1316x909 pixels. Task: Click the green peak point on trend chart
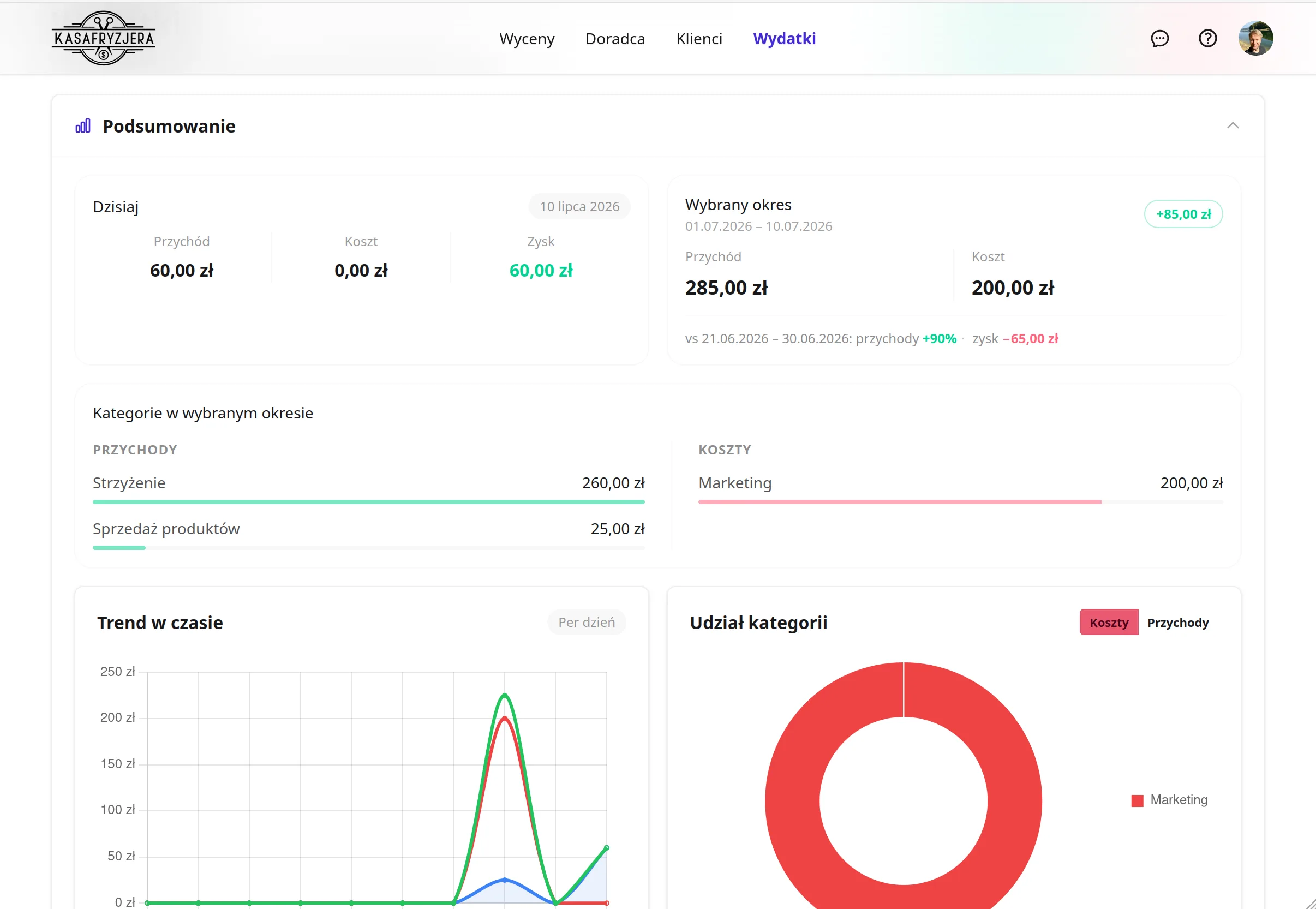[505, 695]
